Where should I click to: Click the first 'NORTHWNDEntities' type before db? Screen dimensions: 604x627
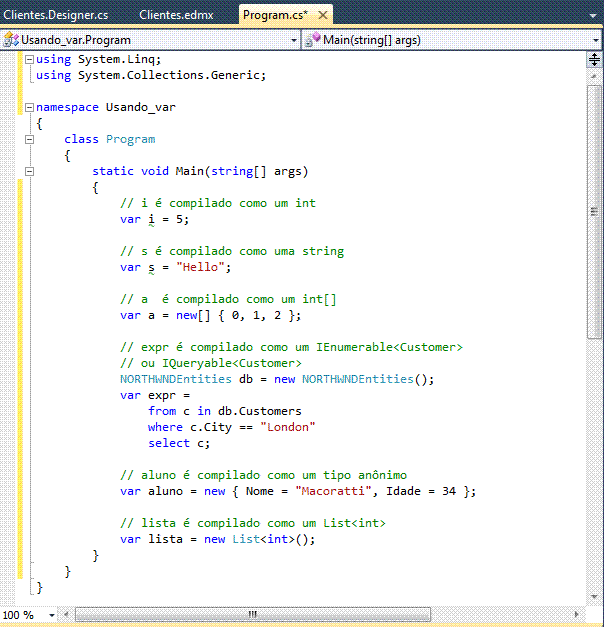(x=176, y=379)
